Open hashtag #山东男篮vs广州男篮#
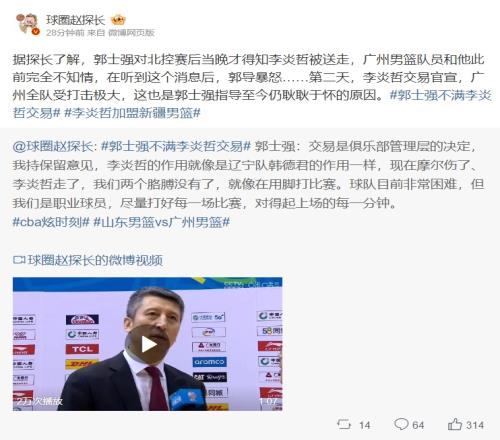The image size is (500, 440). point(162,222)
